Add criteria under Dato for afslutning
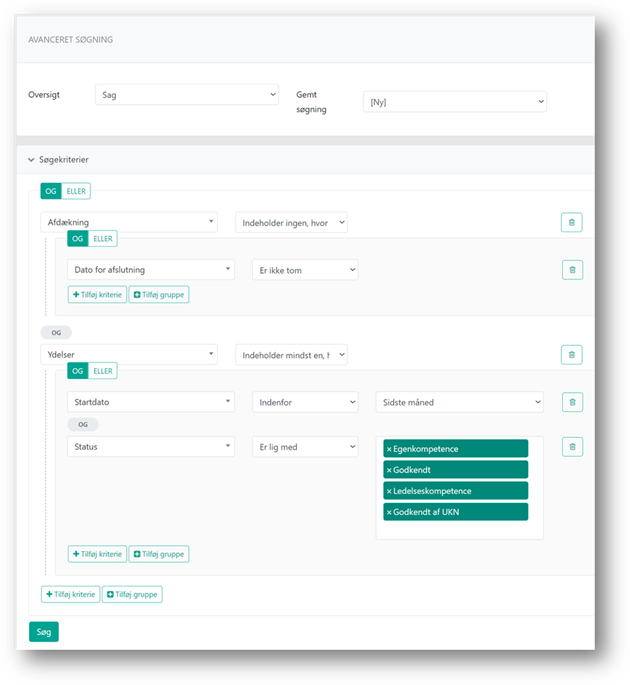Image resolution: width=630 pixels, height=685 pixels. click(96, 295)
